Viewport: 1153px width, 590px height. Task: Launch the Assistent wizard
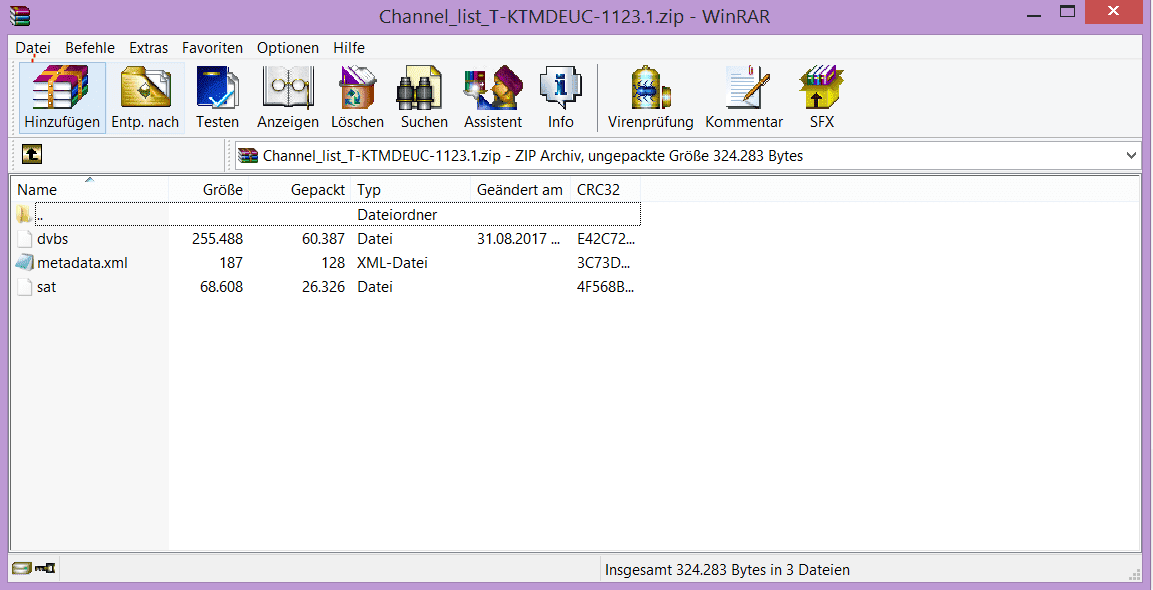[493, 97]
